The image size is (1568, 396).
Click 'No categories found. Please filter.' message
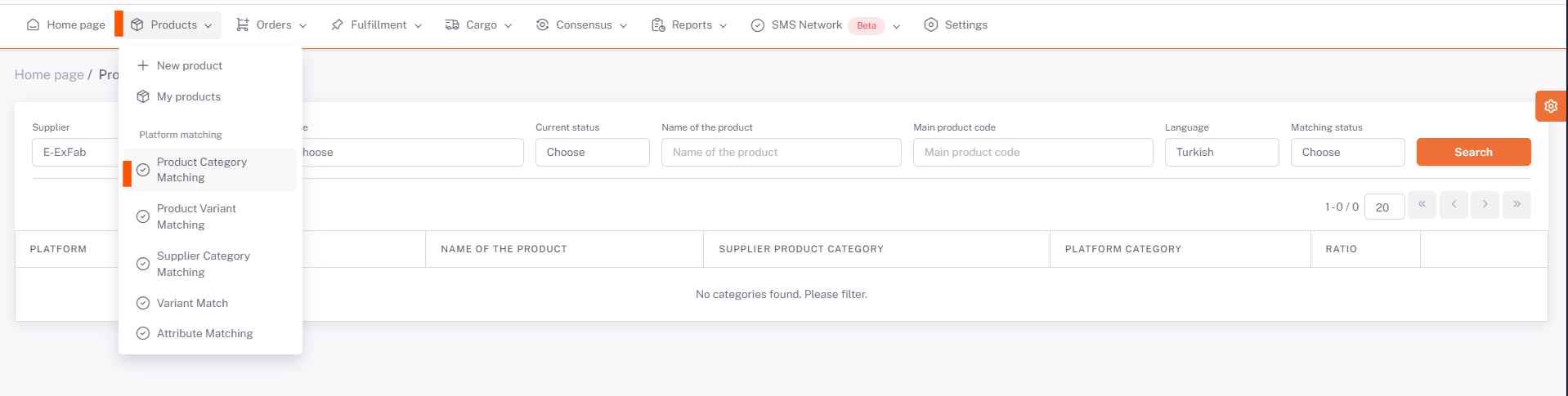click(782, 294)
